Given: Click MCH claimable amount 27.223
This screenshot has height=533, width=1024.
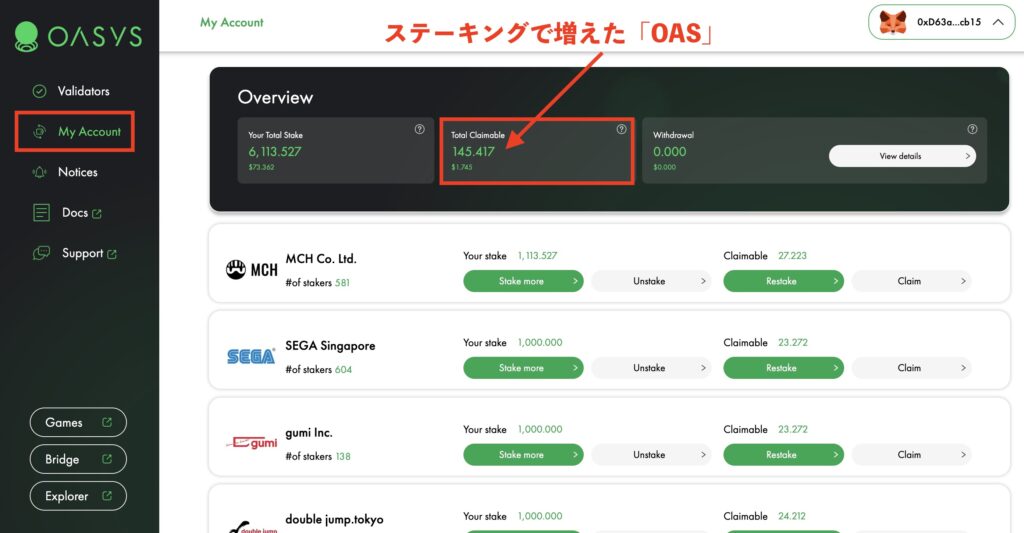Looking at the screenshot, I should [792, 256].
